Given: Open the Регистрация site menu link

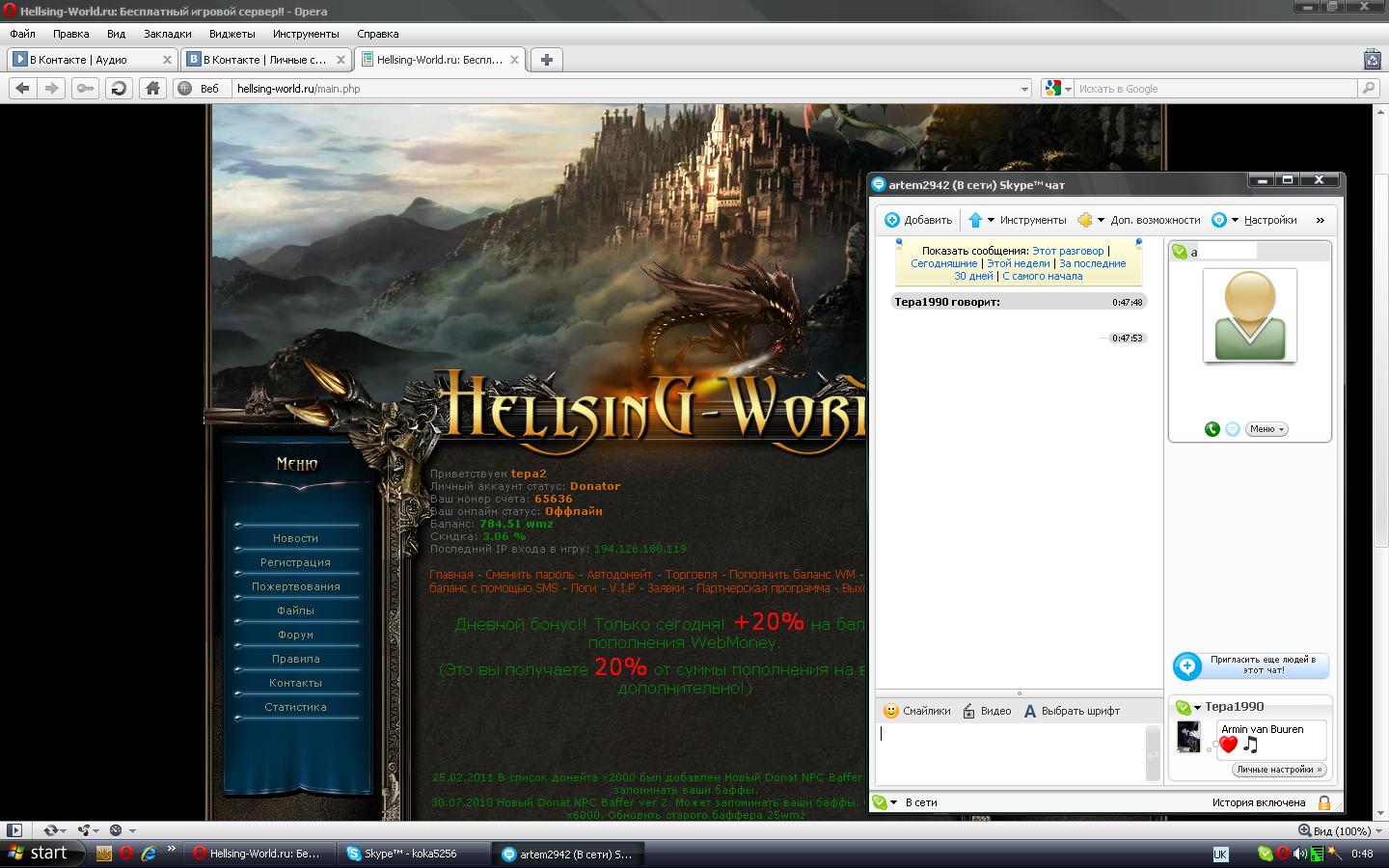Looking at the screenshot, I should tap(295, 562).
